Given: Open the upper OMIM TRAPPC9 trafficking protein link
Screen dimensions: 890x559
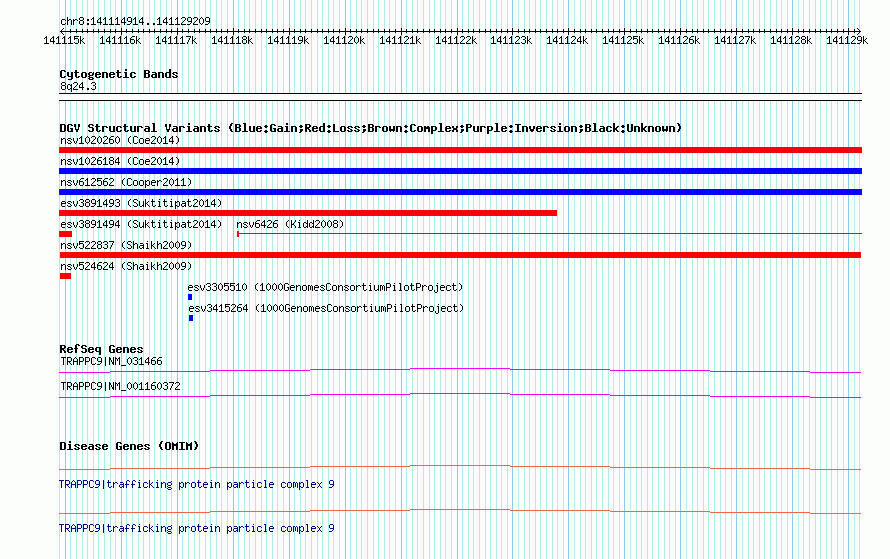Looking at the screenshot, I should pos(196,484).
